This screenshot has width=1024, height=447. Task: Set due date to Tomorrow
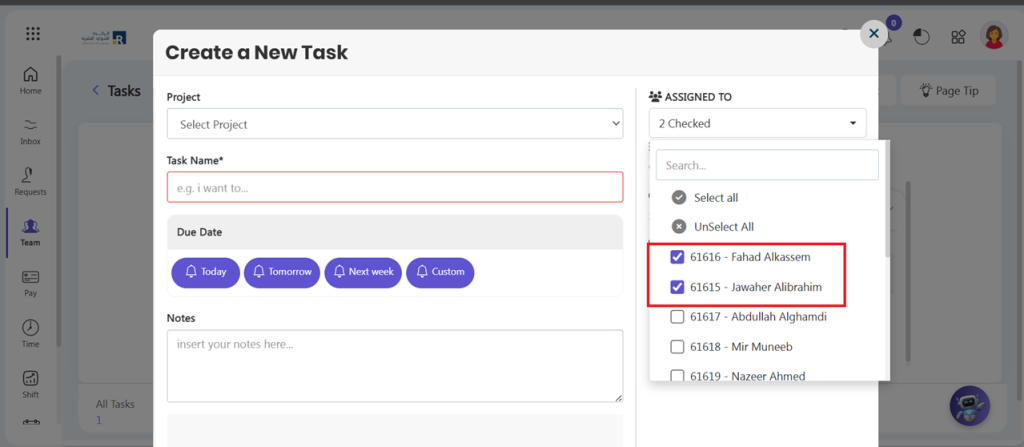tap(282, 272)
